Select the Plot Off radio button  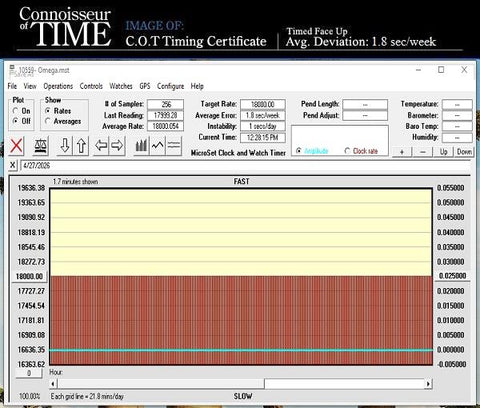pyautogui.click(x=15, y=121)
